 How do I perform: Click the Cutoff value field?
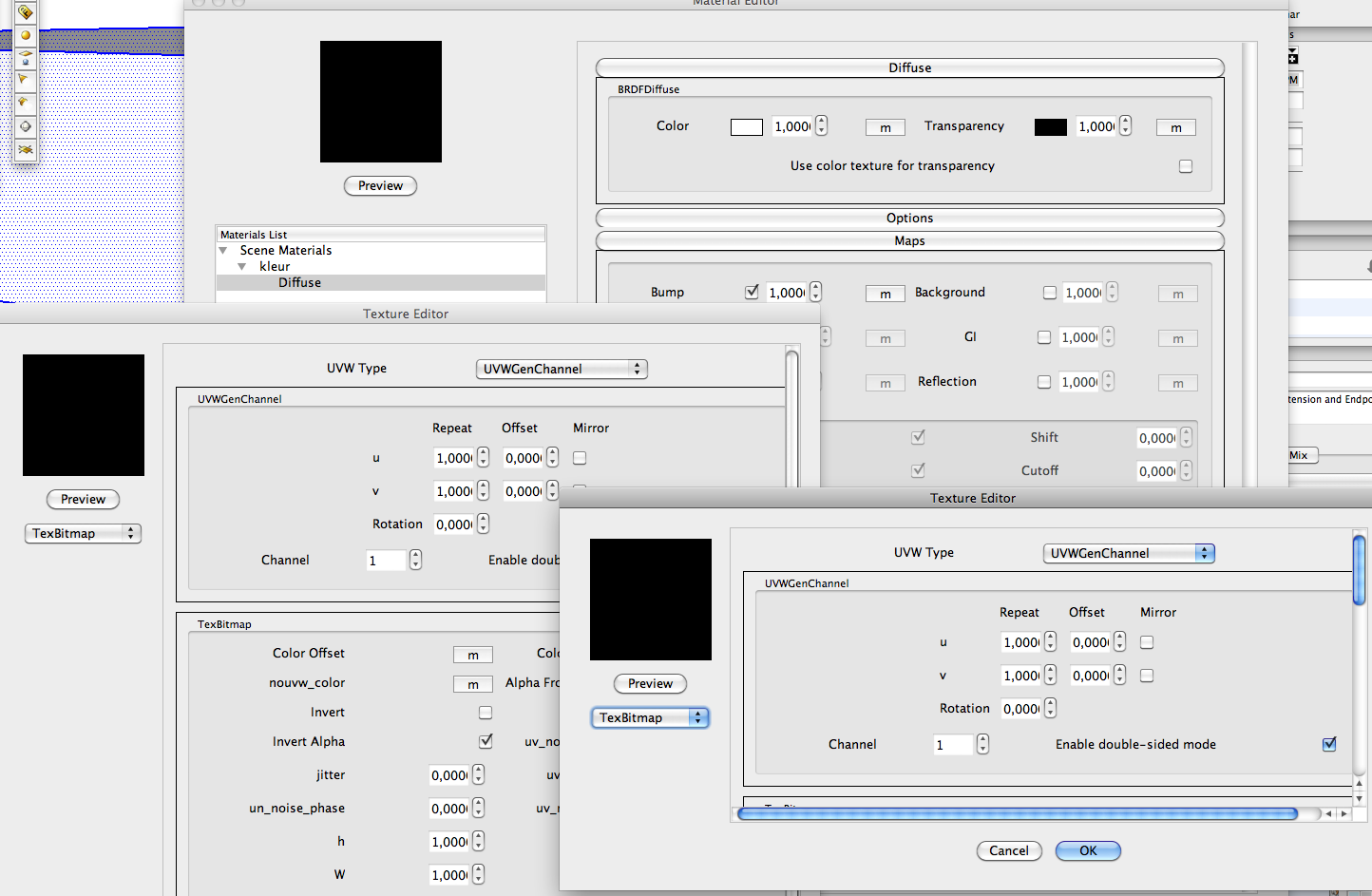[1156, 470]
